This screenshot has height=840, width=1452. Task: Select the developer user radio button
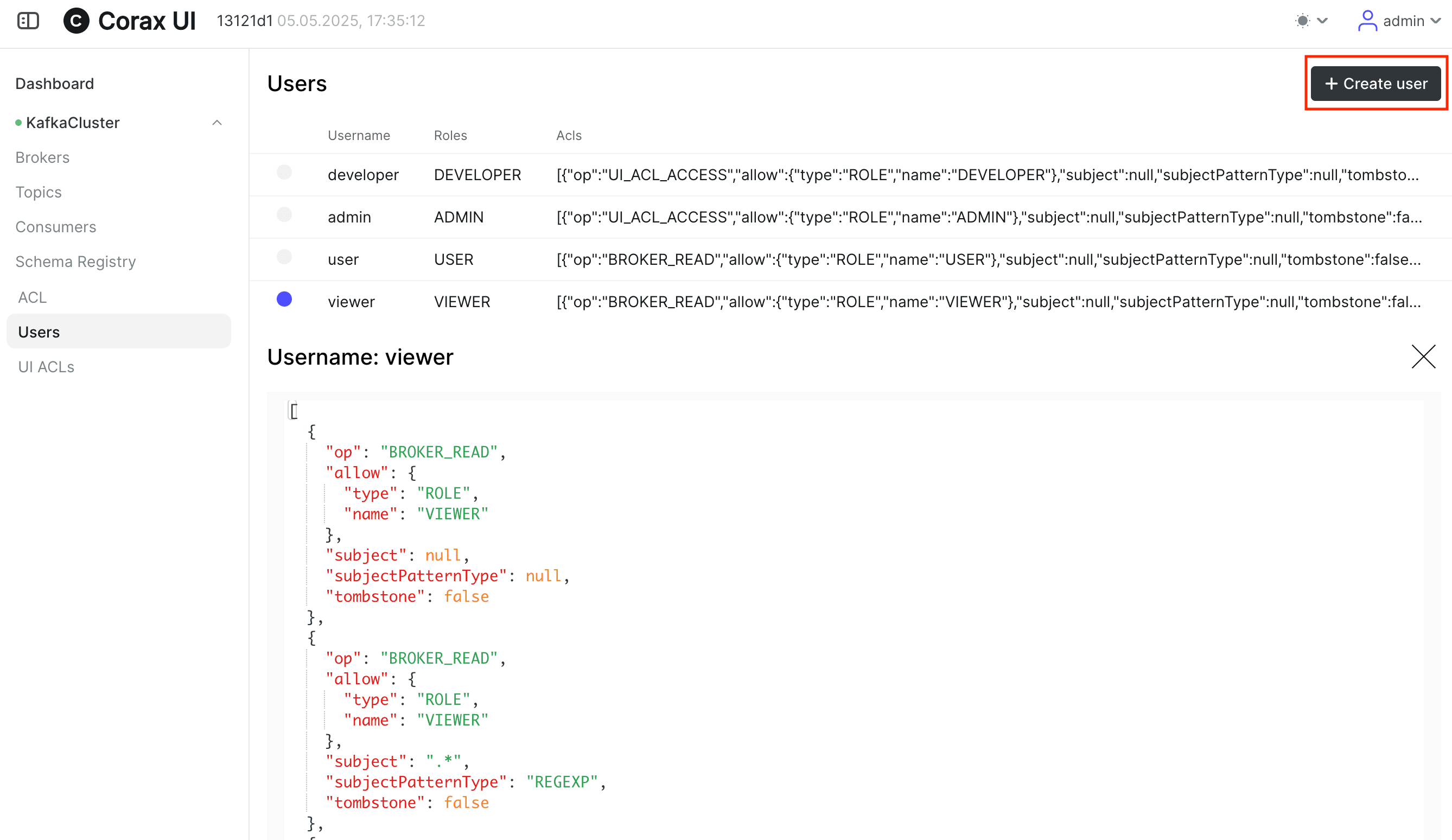pos(284,172)
